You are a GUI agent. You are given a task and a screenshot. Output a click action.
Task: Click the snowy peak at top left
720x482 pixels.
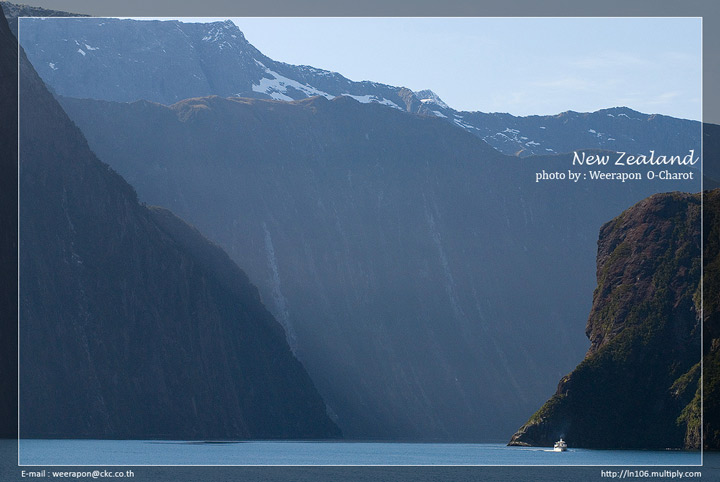coord(220,33)
